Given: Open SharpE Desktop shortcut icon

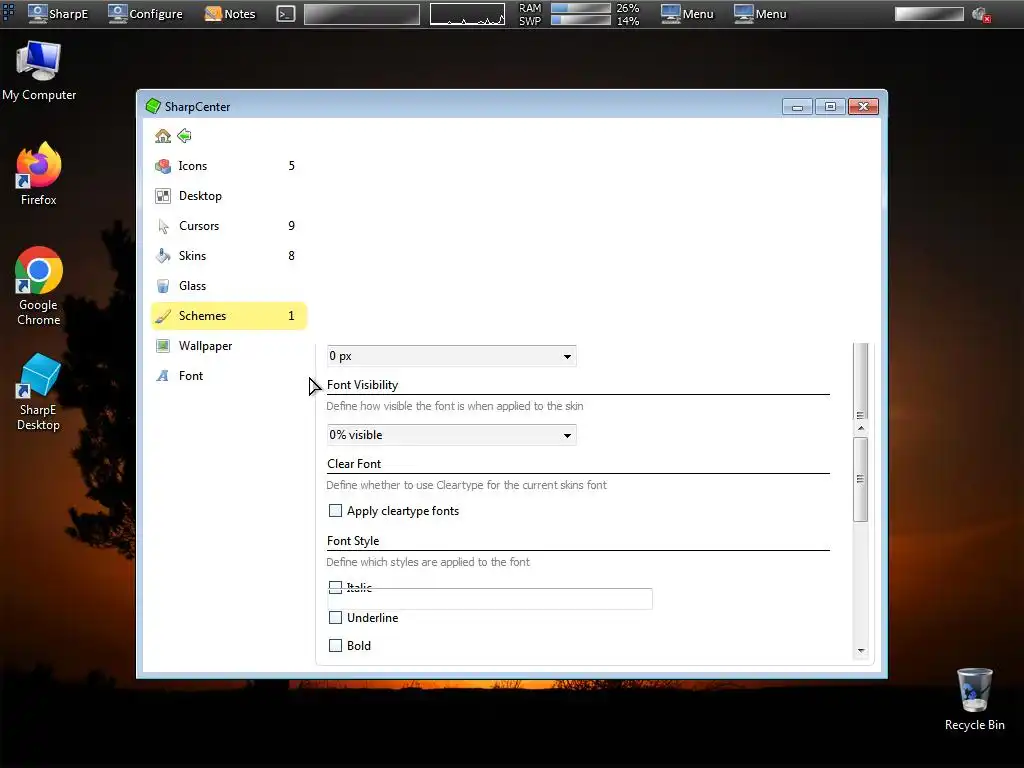Looking at the screenshot, I should click(39, 392).
